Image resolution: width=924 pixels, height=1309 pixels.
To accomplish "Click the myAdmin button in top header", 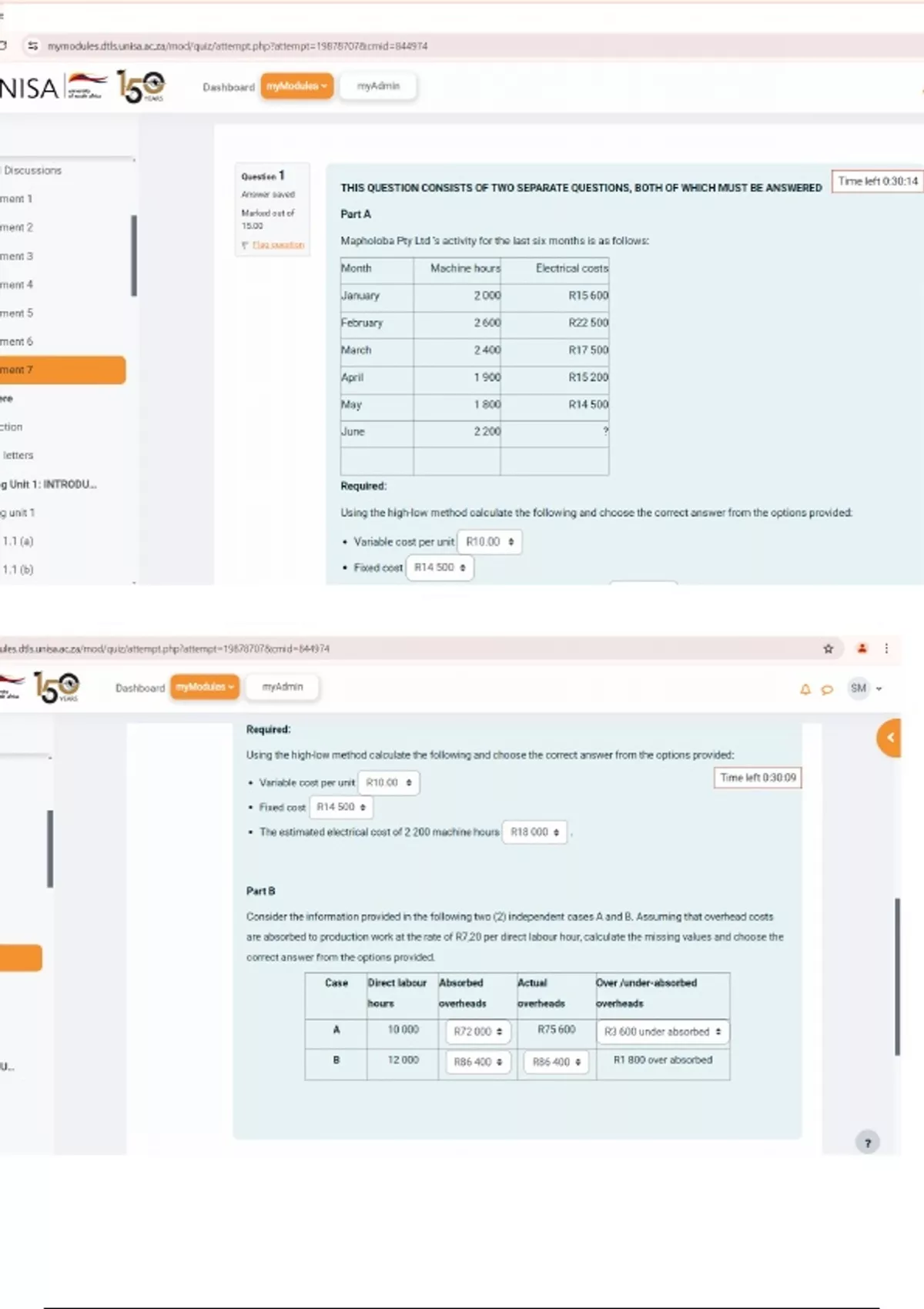I will point(378,86).
